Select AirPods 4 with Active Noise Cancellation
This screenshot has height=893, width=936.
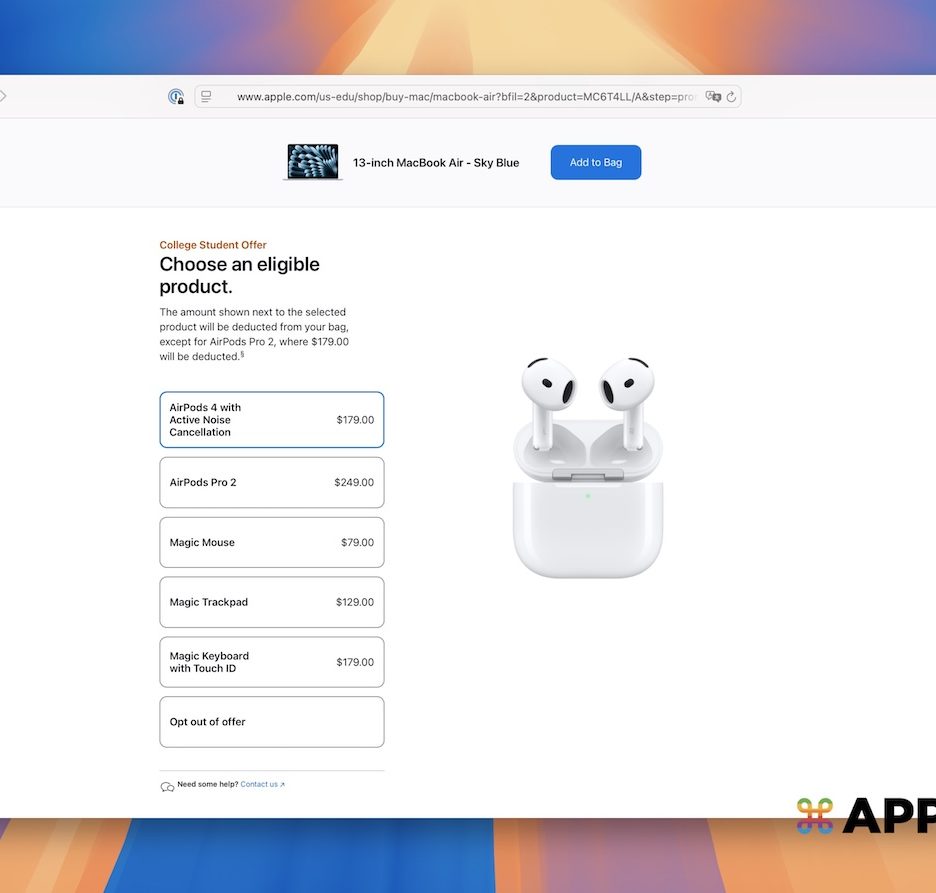coord(271,420)
